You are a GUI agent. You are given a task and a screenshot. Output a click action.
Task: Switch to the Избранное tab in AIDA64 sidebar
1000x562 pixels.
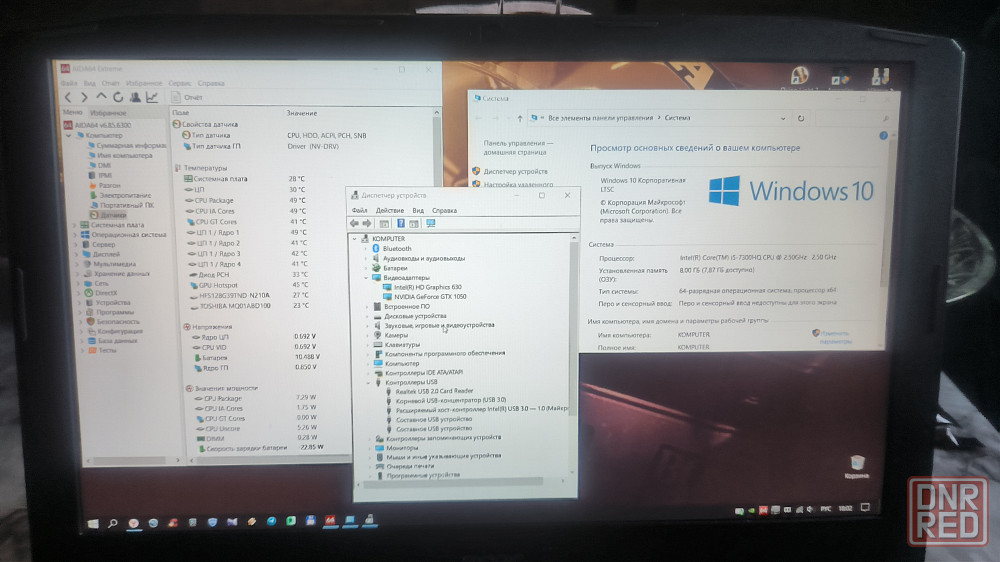pos(108,113)
